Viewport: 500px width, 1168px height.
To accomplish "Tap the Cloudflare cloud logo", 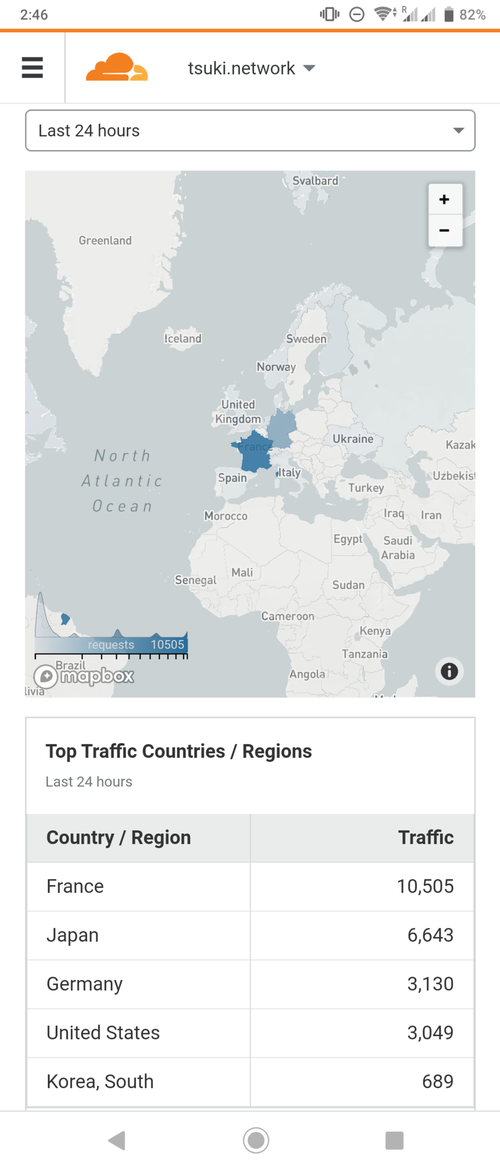I will tap(117, 68).
